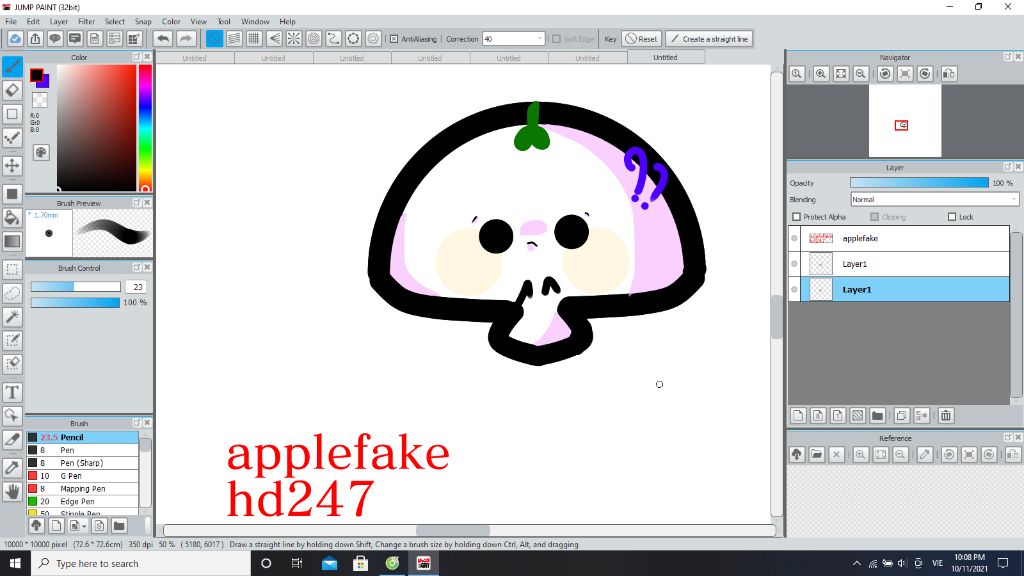Duplicate the layer using layer panel icon
Image resolution: width=1024 pixels, height=576 pixels.
[902, 415]
